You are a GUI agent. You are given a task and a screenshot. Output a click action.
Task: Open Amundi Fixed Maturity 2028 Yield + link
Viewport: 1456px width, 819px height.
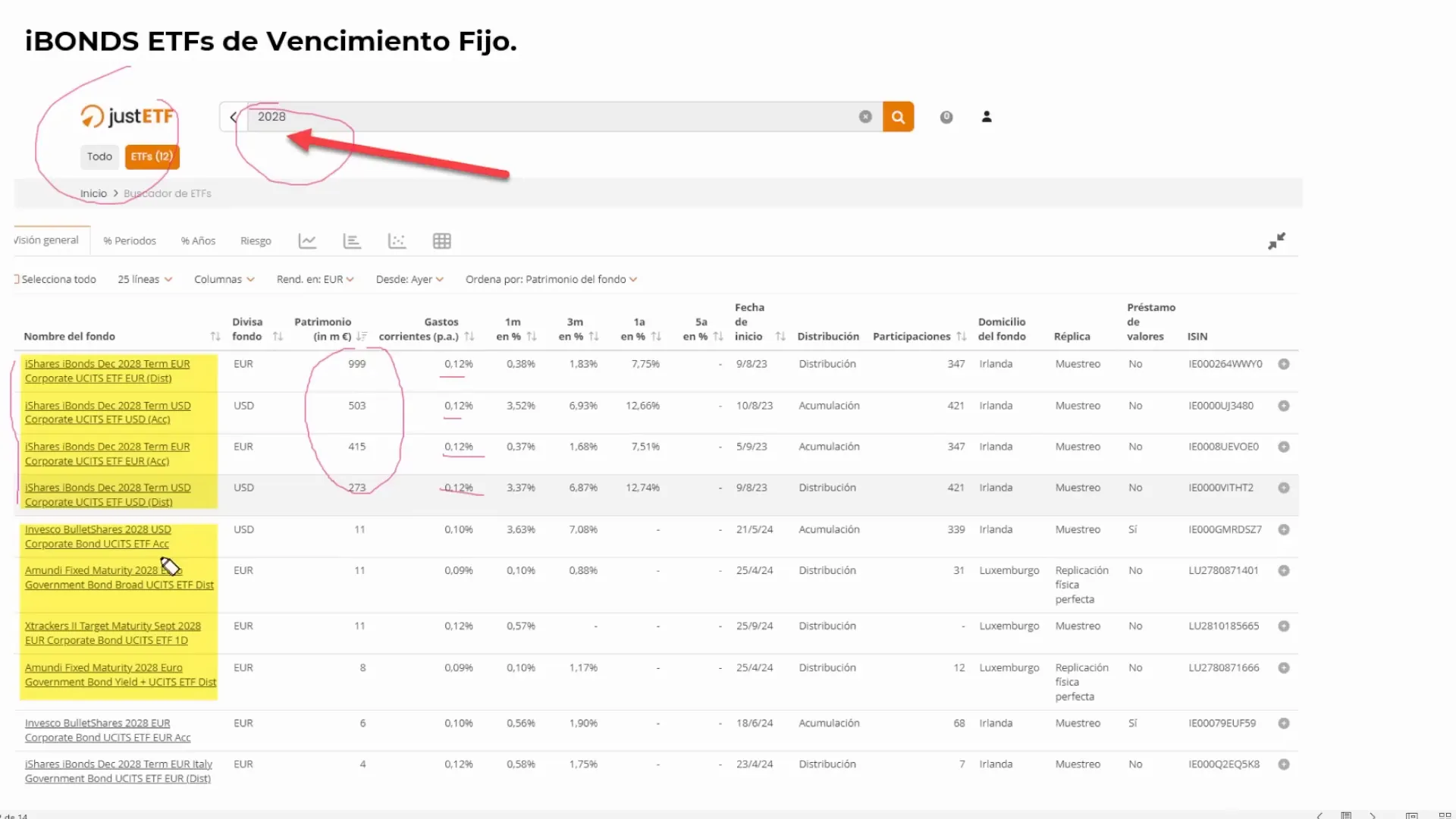pyautogui.click(x=121, y=674)
